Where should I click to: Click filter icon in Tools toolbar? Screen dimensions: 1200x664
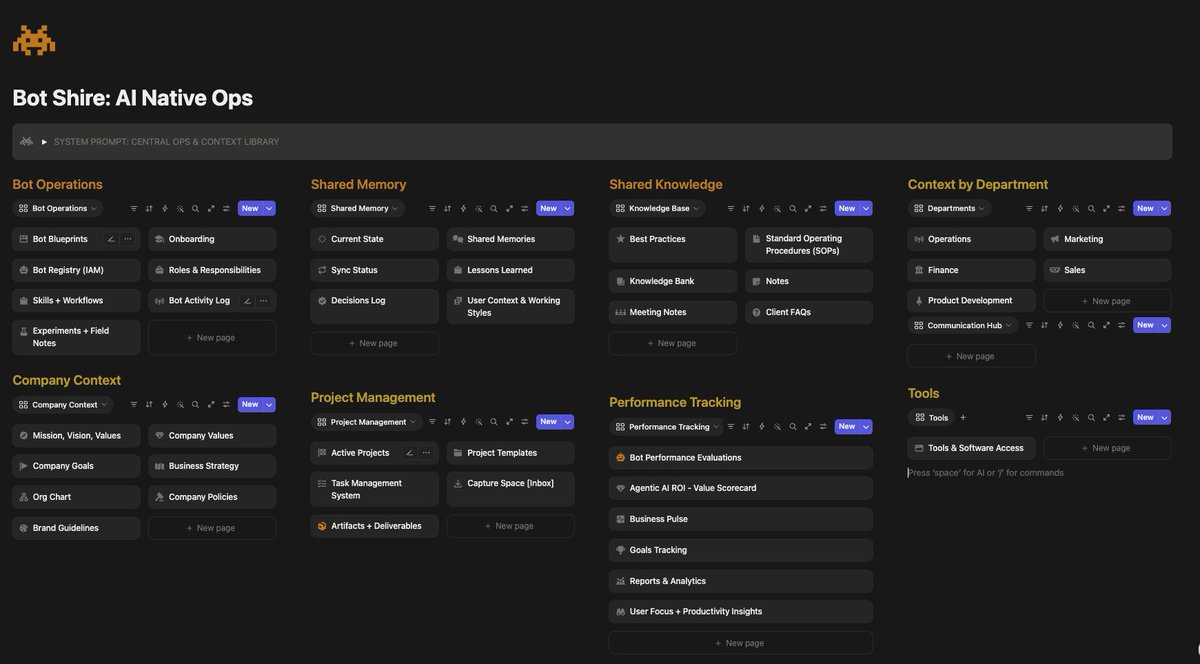(x=1029, y=418)
